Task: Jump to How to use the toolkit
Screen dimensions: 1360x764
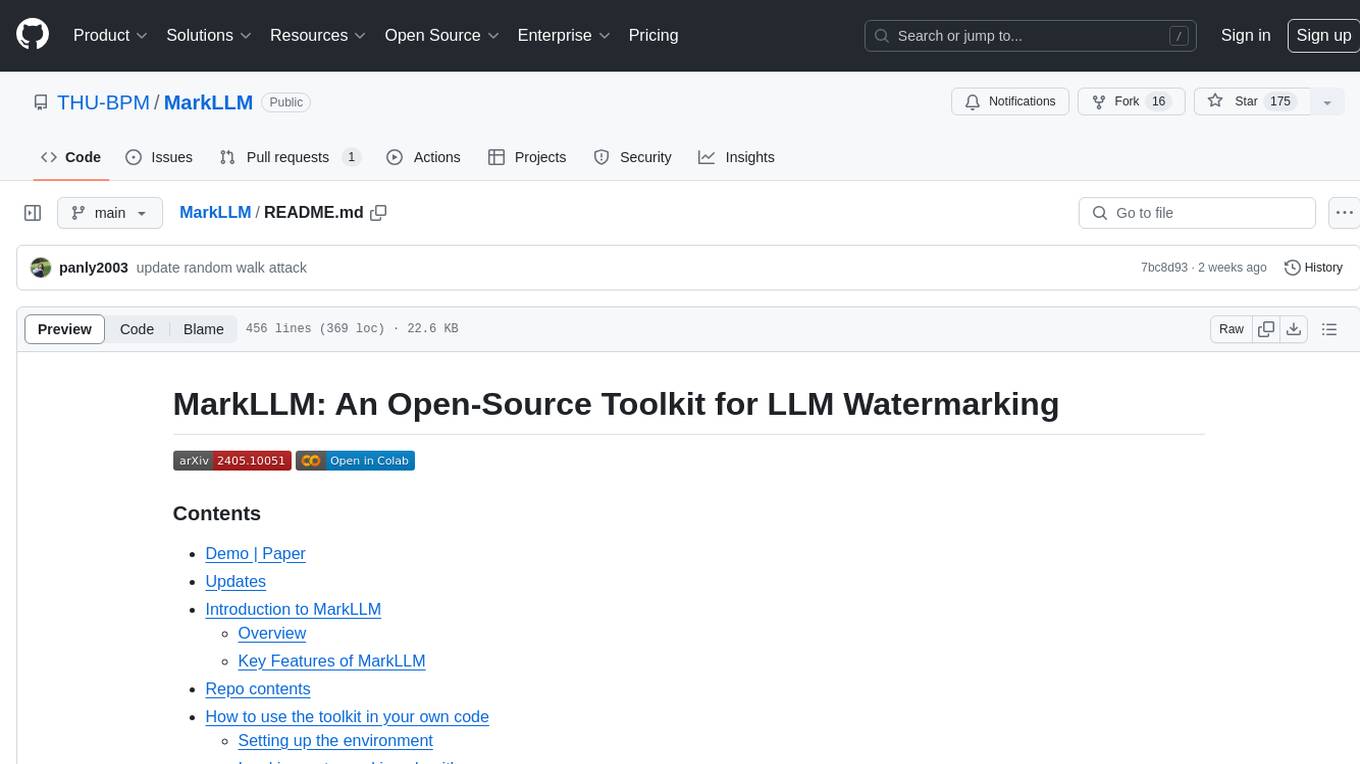Action: (x=347, y=718)
